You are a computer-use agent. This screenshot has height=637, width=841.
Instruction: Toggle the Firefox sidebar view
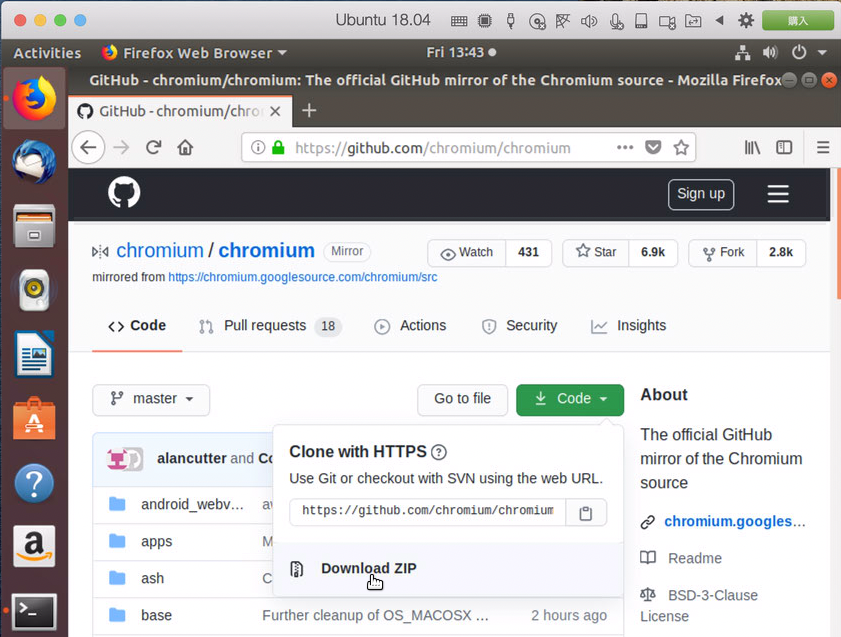pyautogui.click(x=784, y=147)
